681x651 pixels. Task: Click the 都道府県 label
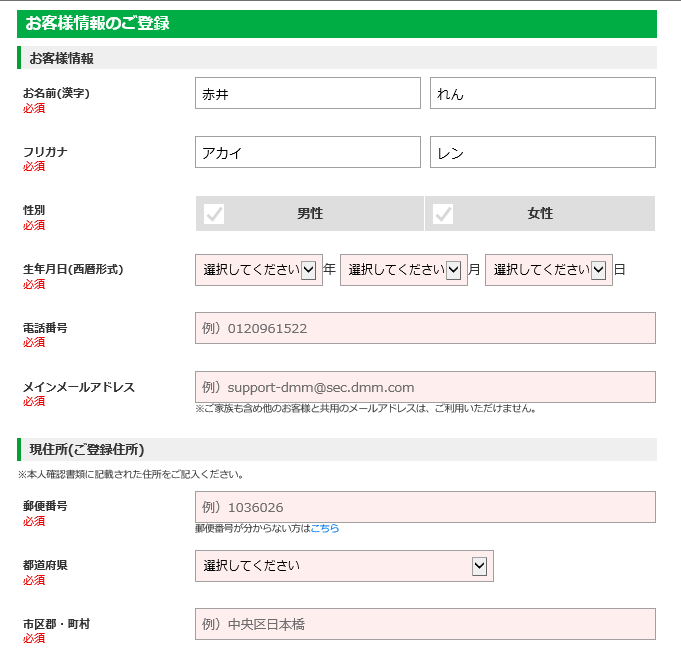pyautogui.click(x=45, y=565)
